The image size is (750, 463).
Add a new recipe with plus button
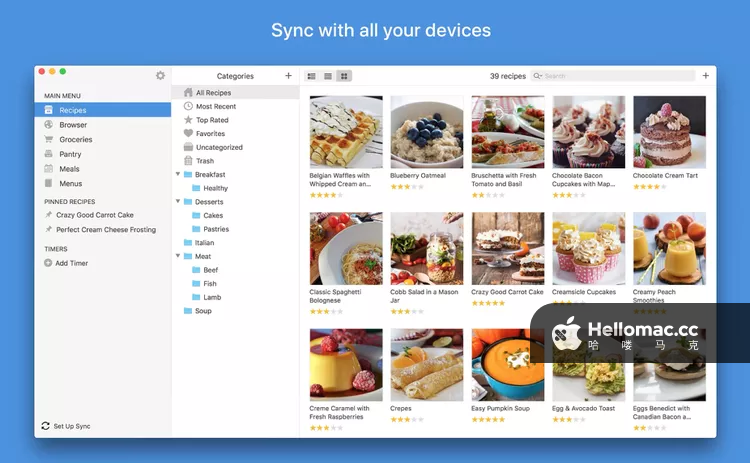tap(705, 76)
